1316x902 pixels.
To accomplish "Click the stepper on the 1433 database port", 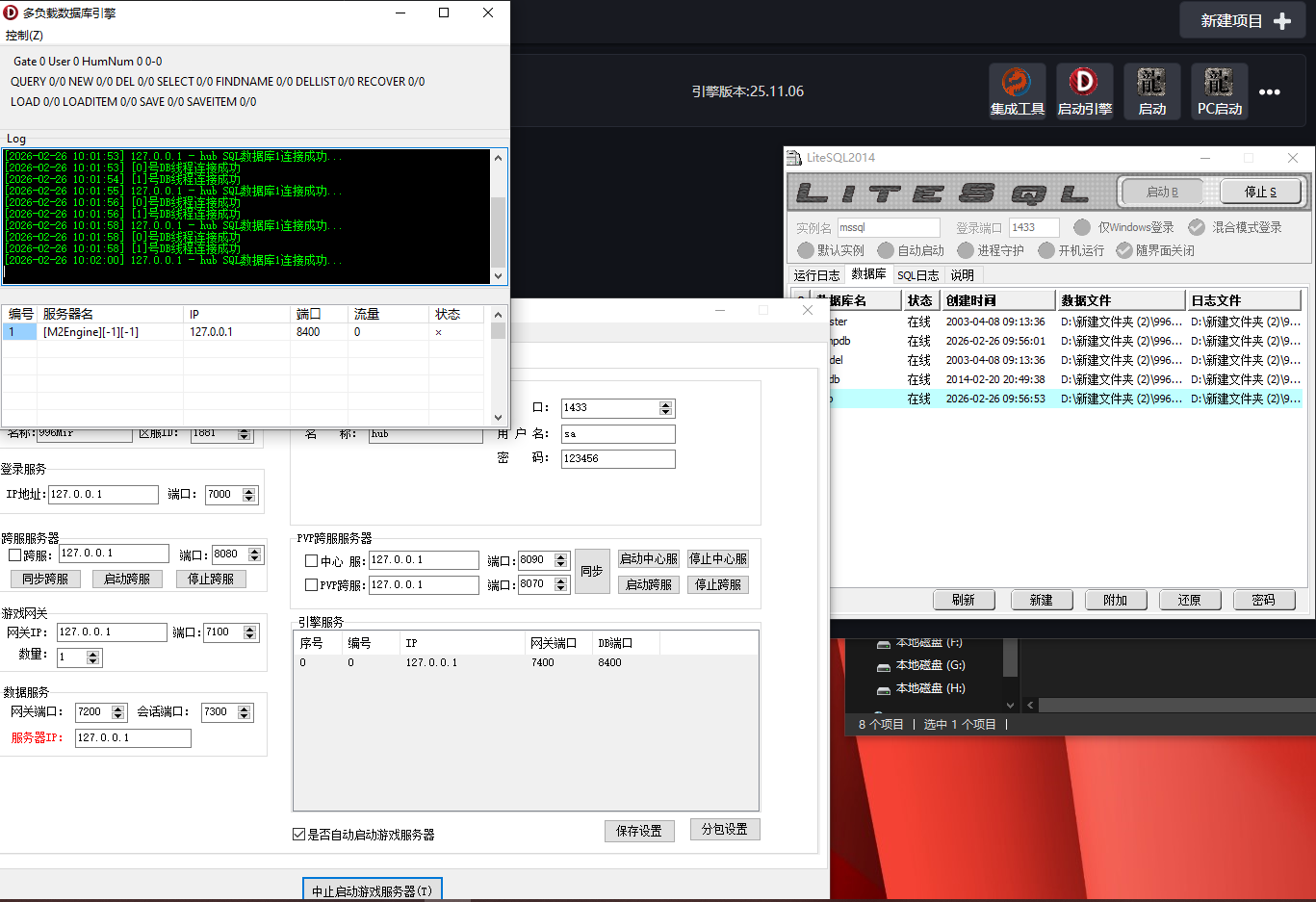I will (x=665, y=408).
